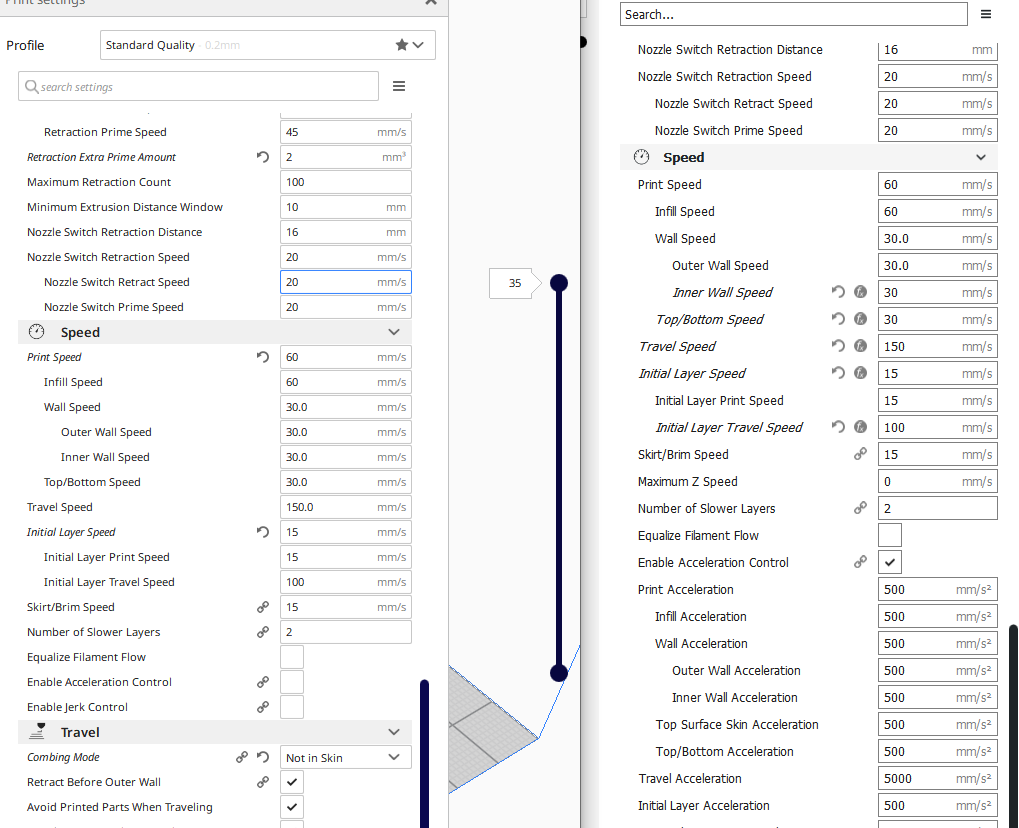Click link icon for Retract Before Outer Wall
Viewport: 1019px width, 828px height.
pyautogui.click(x=263, y=782)
